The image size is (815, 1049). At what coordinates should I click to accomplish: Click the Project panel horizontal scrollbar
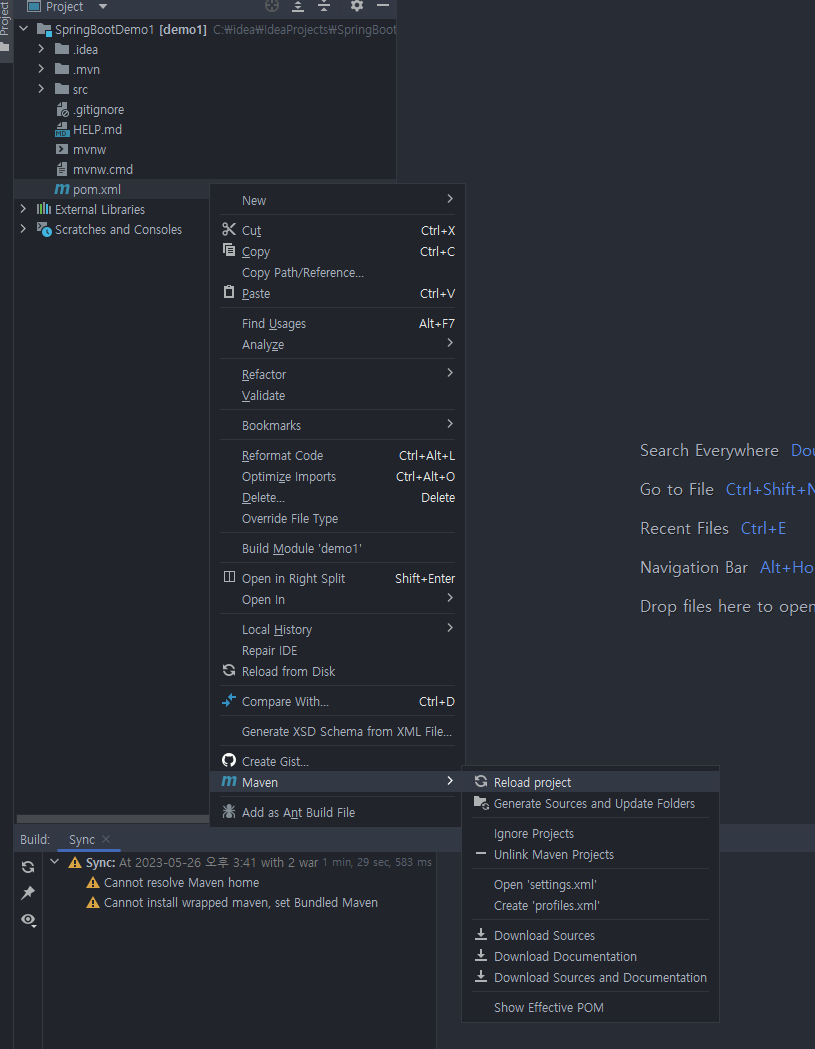[x=112, y=819]
